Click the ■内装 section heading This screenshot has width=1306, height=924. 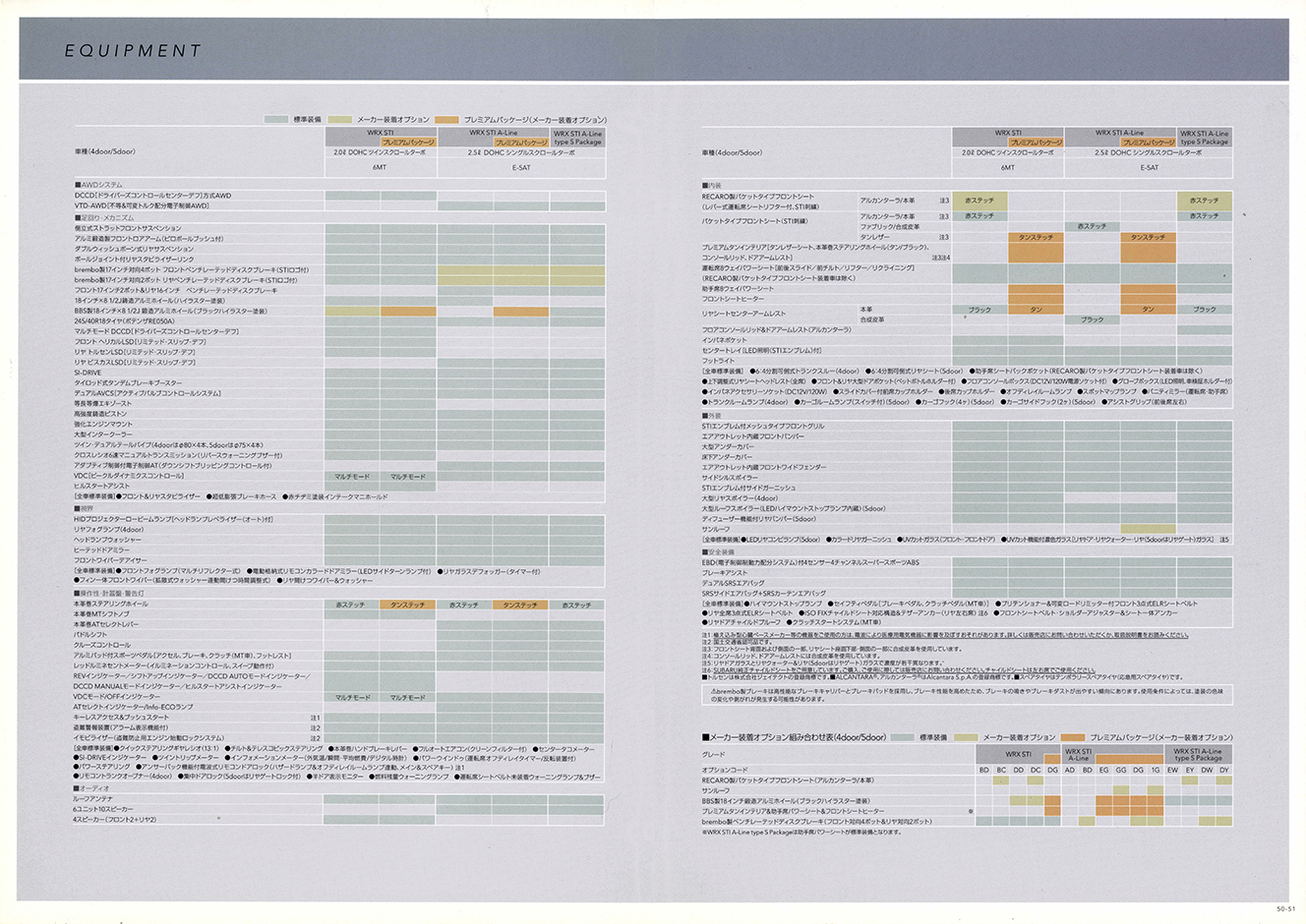(712, 186)
